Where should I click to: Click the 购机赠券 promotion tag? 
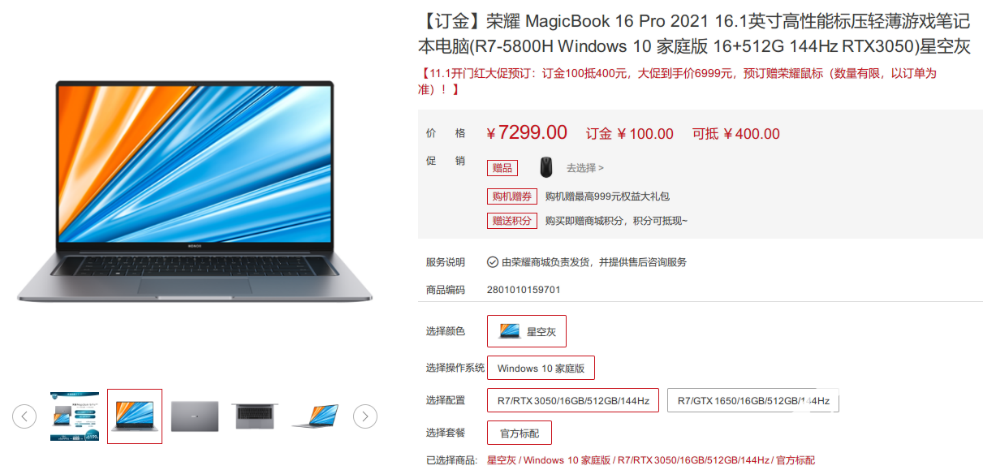(x=512, y=196)
